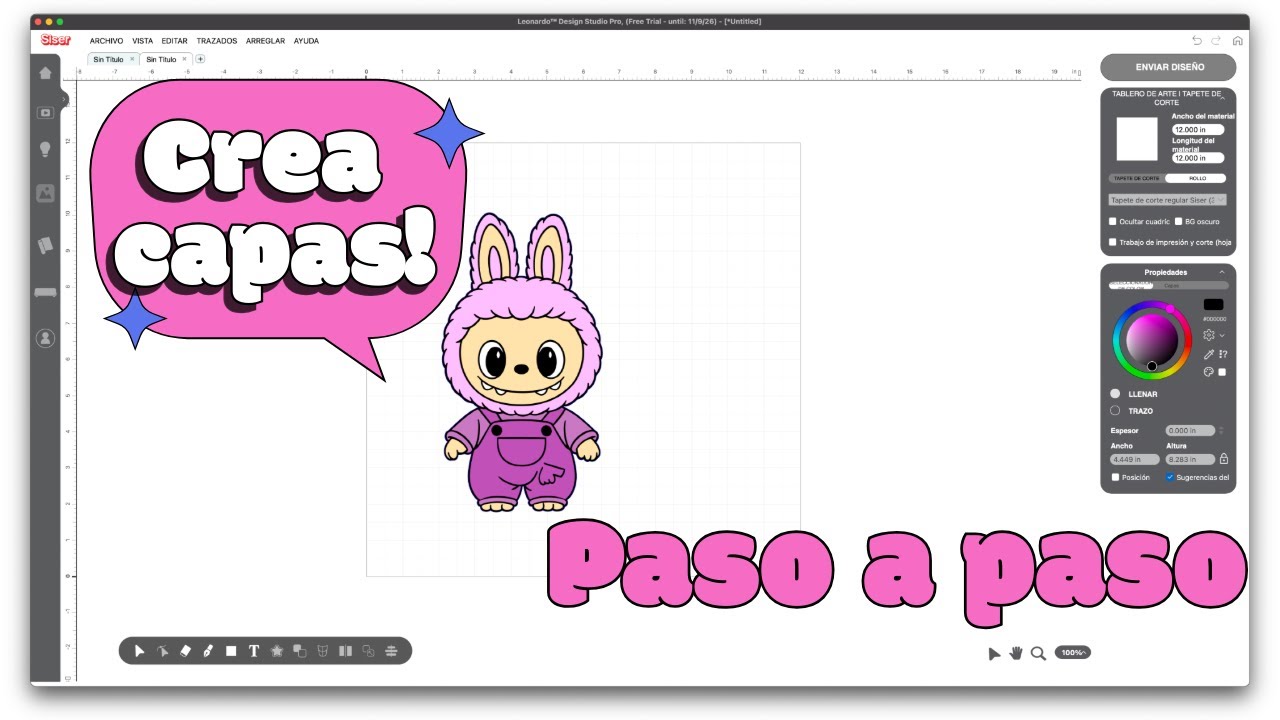This screenshot has height=720, width=1280.
Task: Adjust the Espesor stepper arrows
Action: [1221, 430]
